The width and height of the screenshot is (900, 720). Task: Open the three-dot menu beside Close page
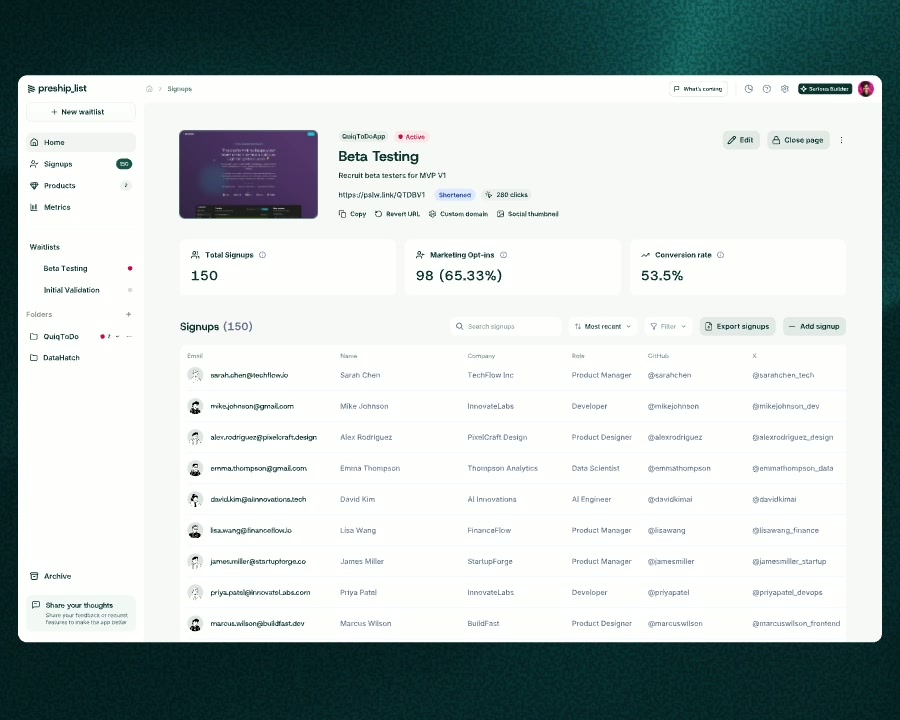(x=841, y=140)
